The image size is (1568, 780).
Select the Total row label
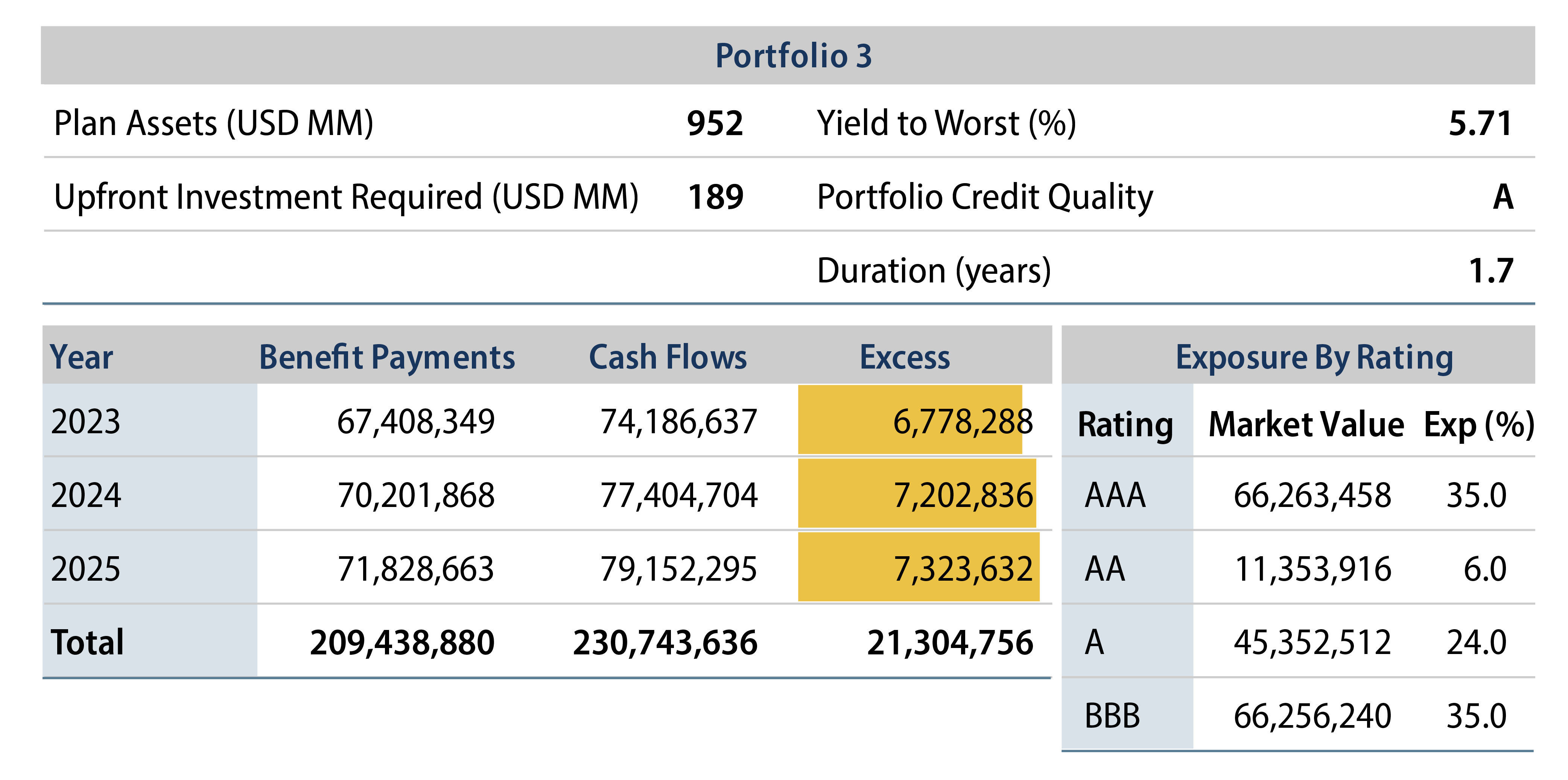pos(88,642)
